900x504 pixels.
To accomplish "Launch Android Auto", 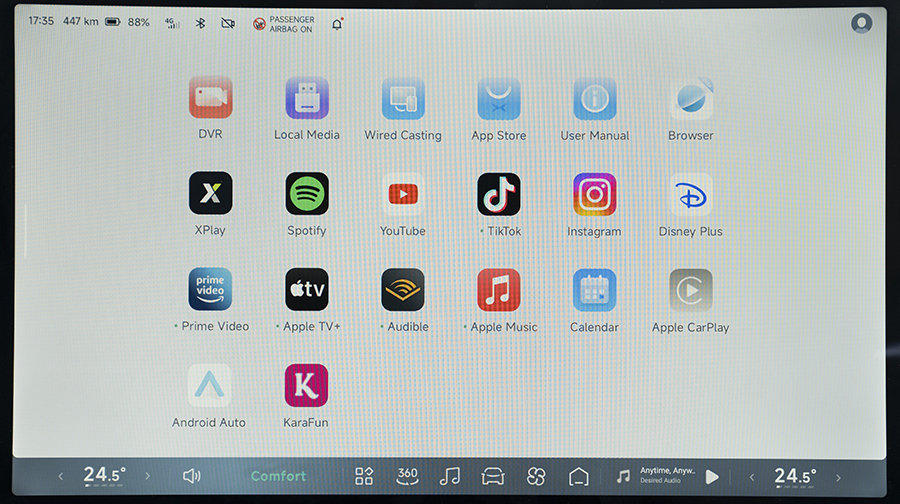I will (x=209, y=386).
